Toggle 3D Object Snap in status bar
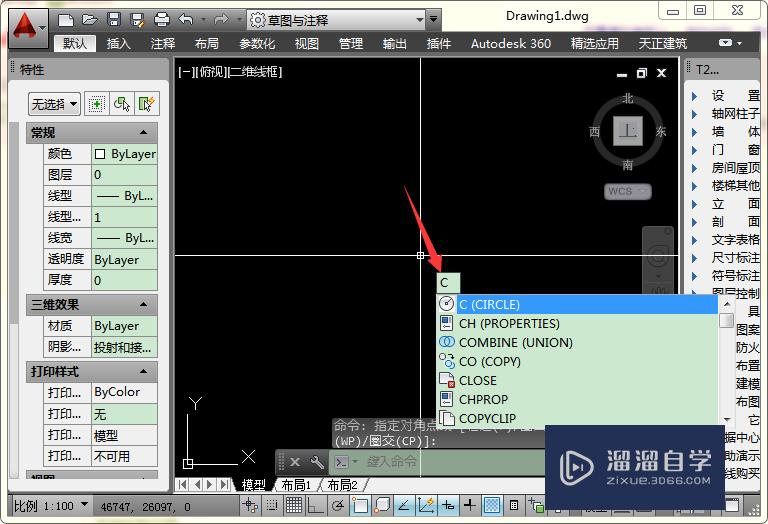The width and height of the screenshot is (768, 524). coord(382,505)
